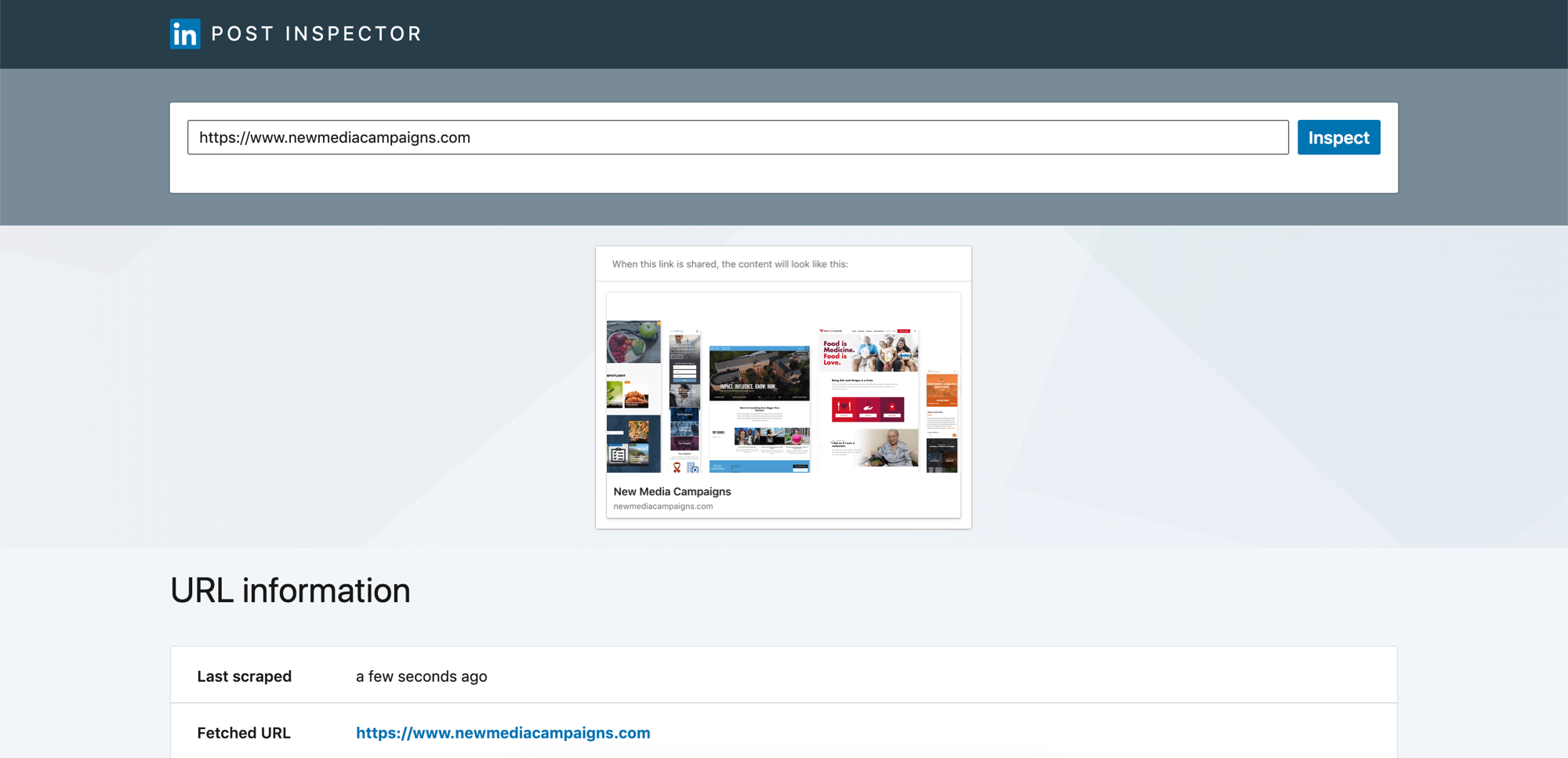Click the URL information heading
Image resolution: width=1568 pixels, height=758 pixels.
(290, 590)
